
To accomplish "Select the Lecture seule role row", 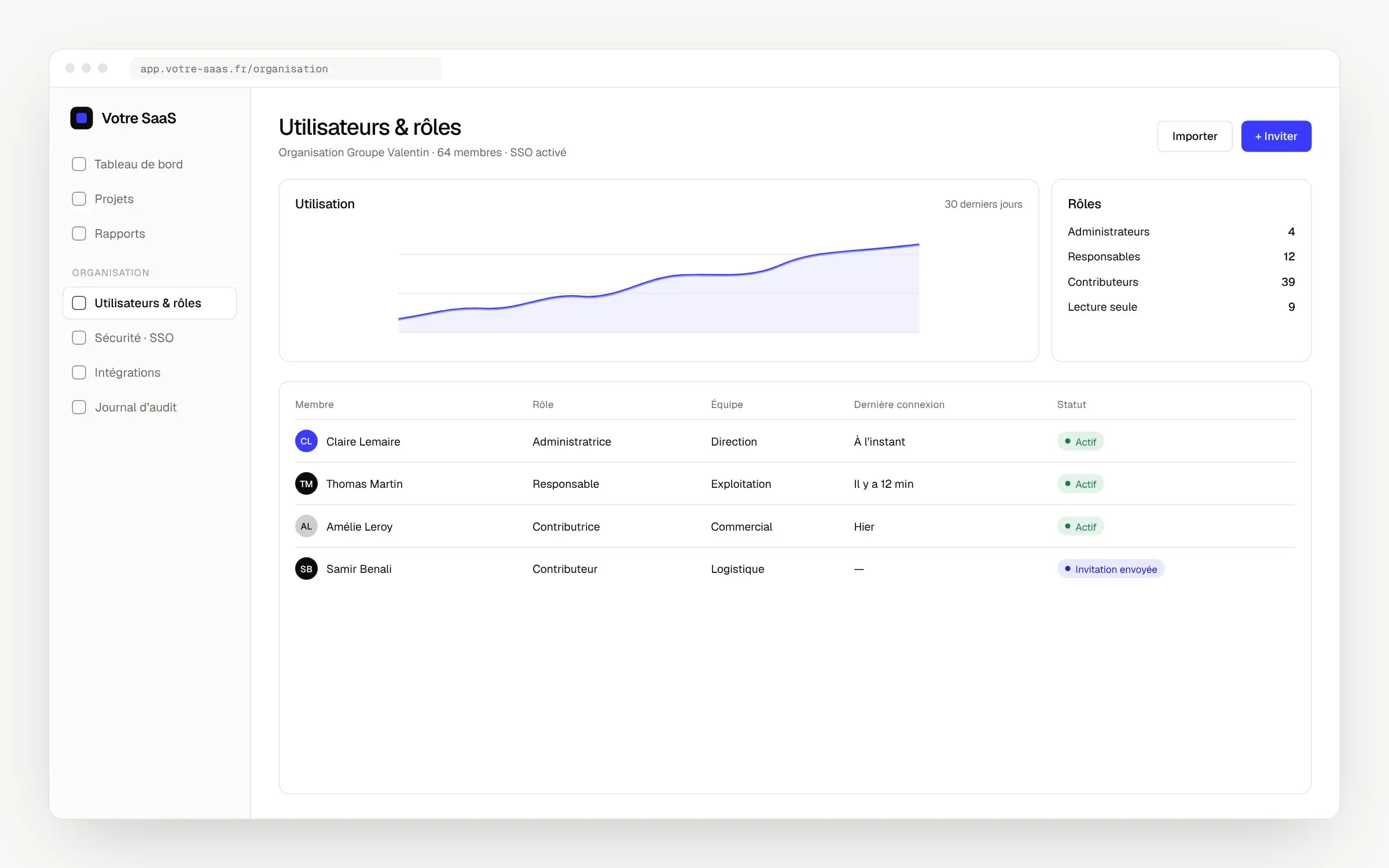I will click(x=1181, y=307).
